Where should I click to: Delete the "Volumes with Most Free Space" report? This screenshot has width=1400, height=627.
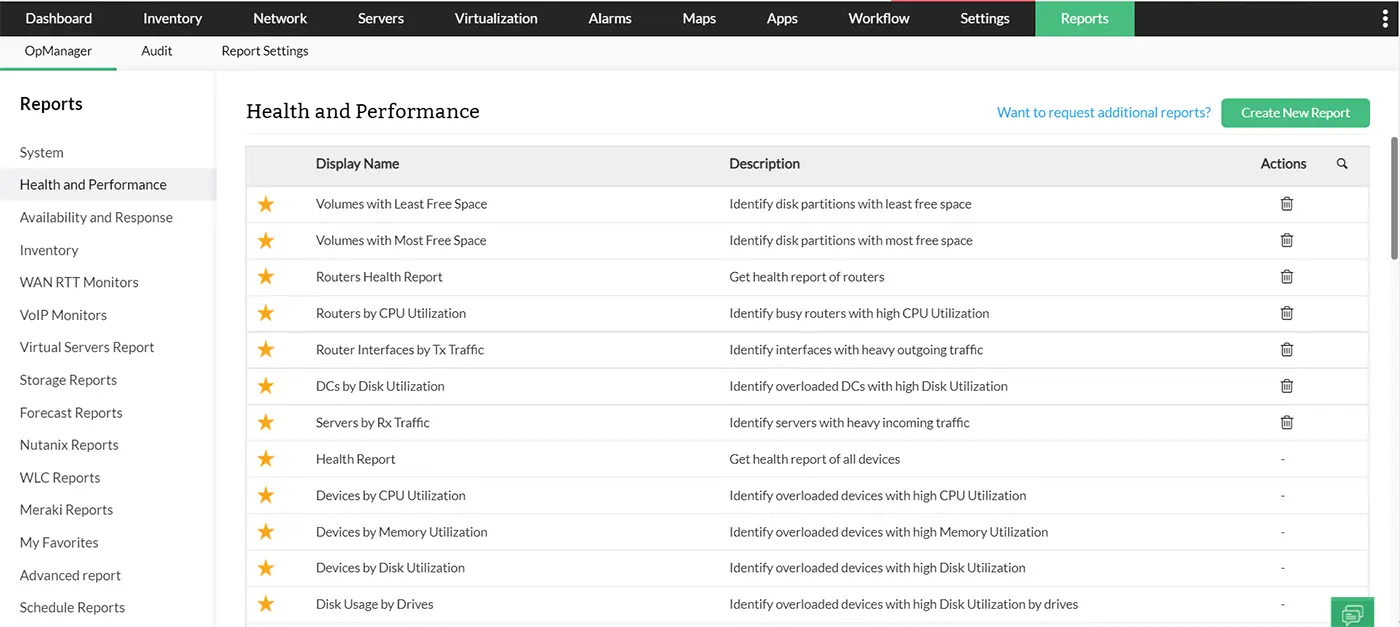tap(1286, 240)
